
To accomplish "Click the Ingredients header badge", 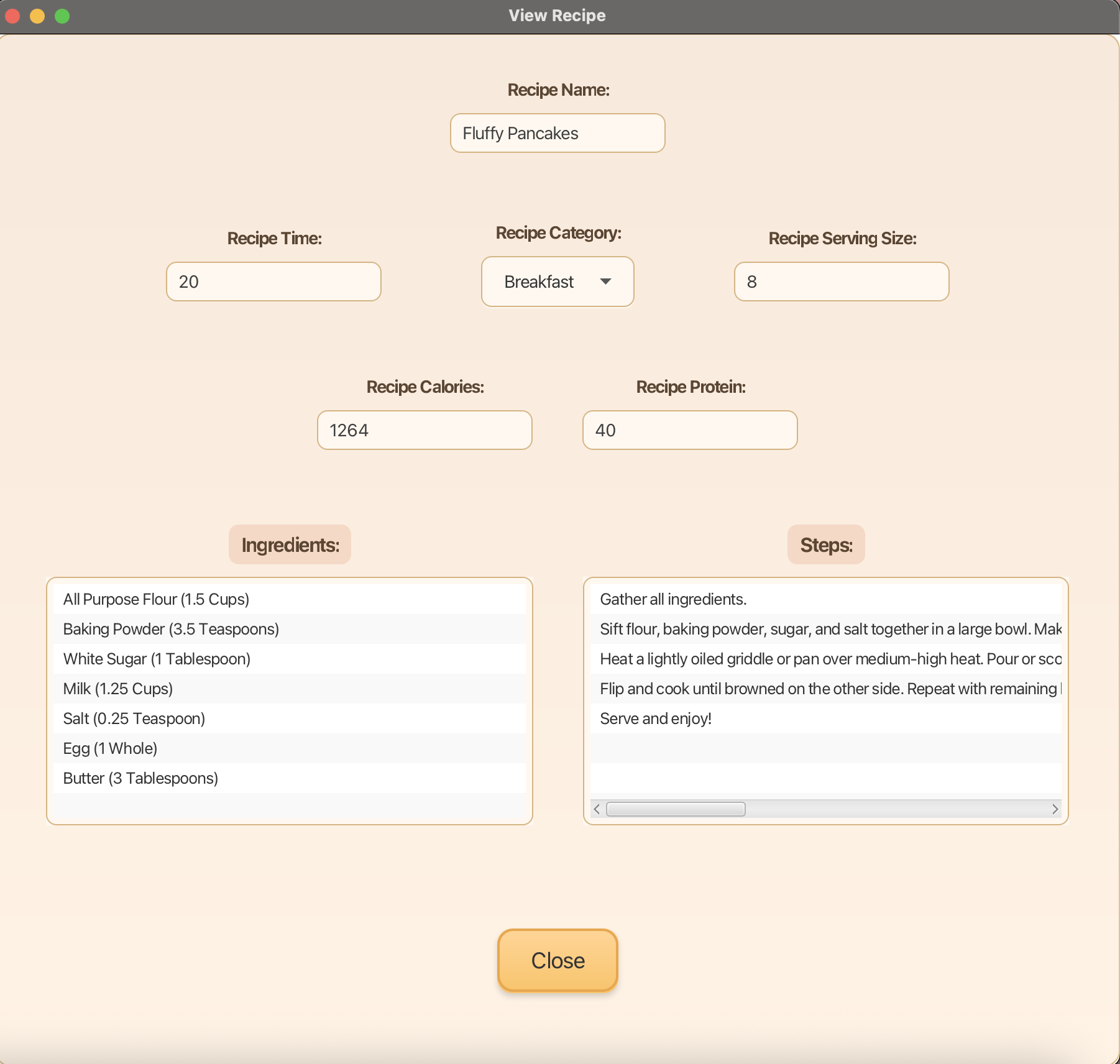I will [x=289, y=544].
